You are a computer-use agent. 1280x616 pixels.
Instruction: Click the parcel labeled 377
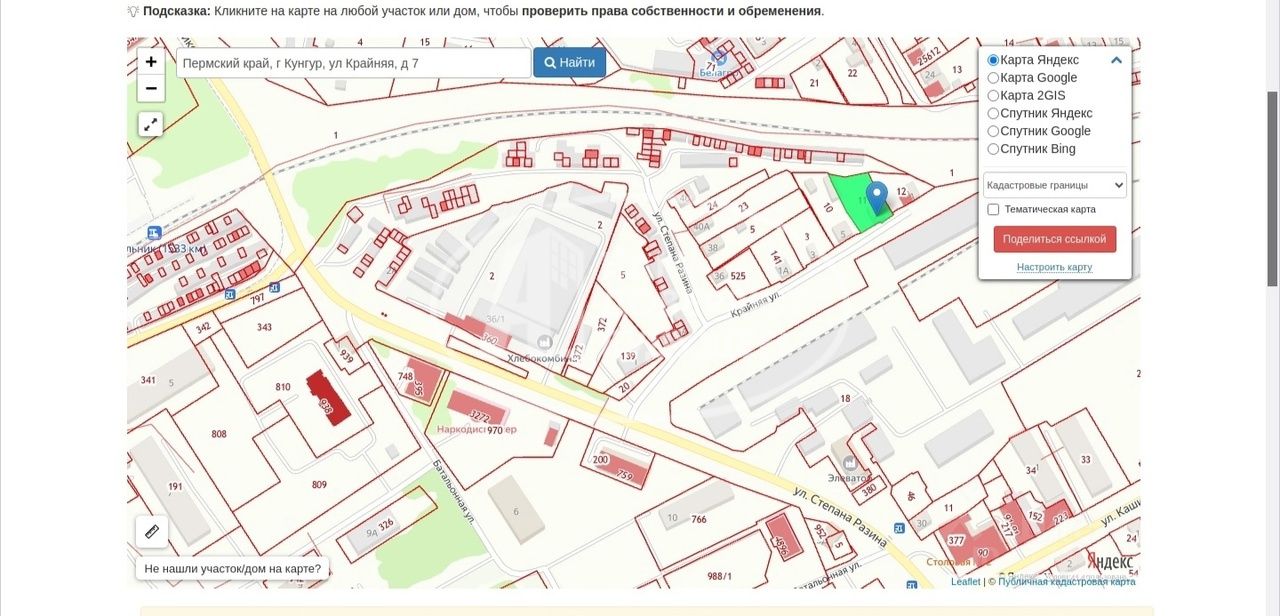pos(956,540)
